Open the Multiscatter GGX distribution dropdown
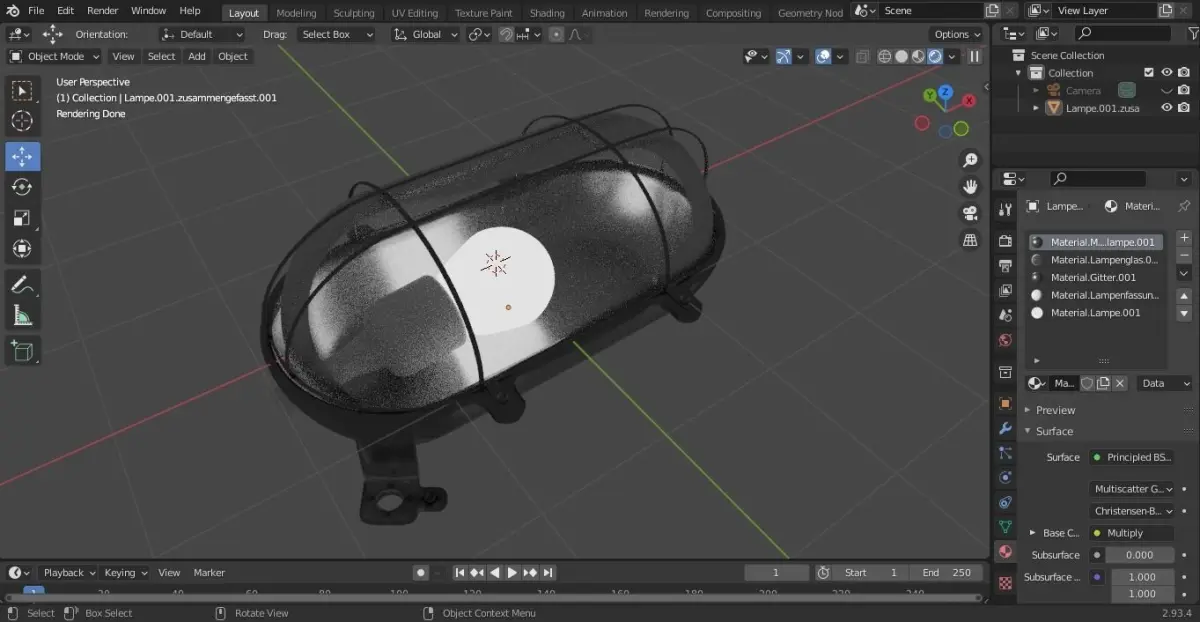This screenshot has height=622, width=1200. [x=1133, y=489]
